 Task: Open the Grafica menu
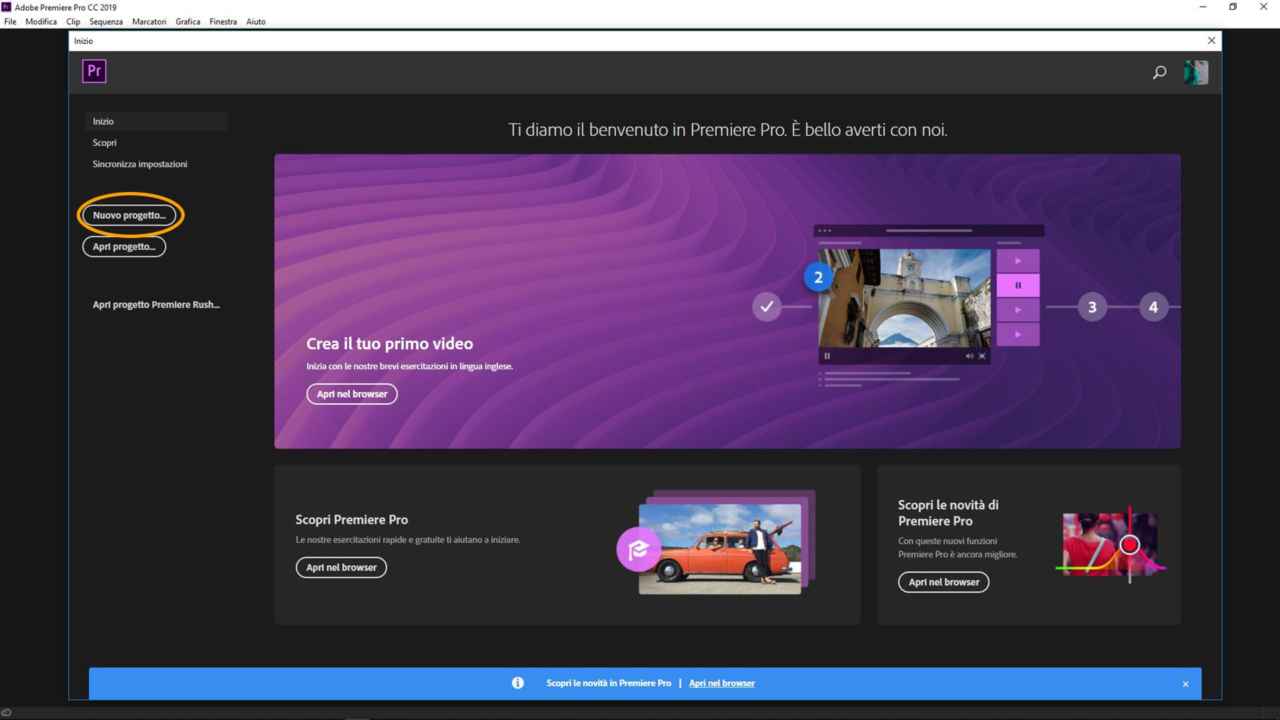[188, 21]
